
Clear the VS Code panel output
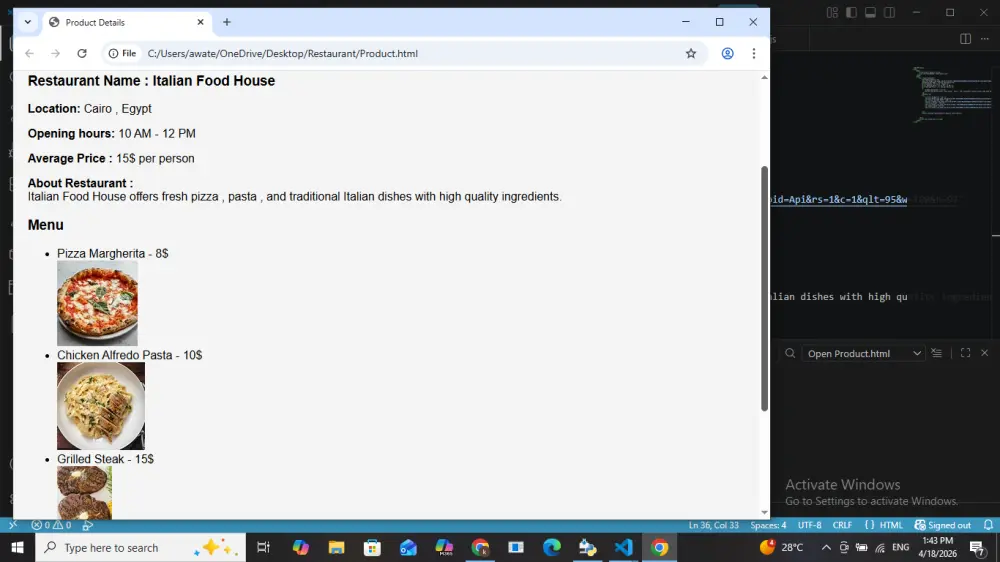pyautogui.click(x=936, y=353)
